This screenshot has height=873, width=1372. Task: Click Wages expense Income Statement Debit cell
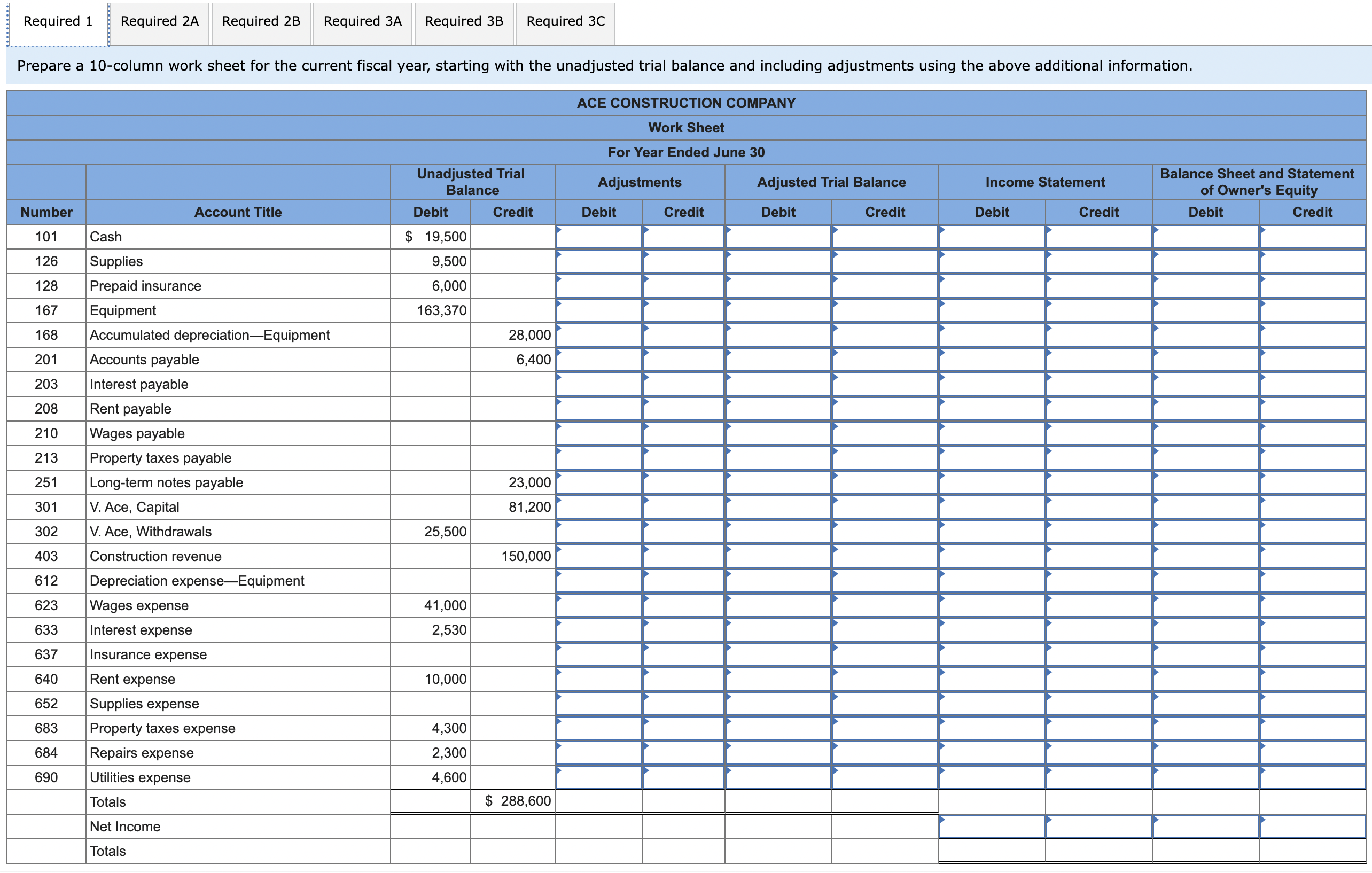pos(992,606)
